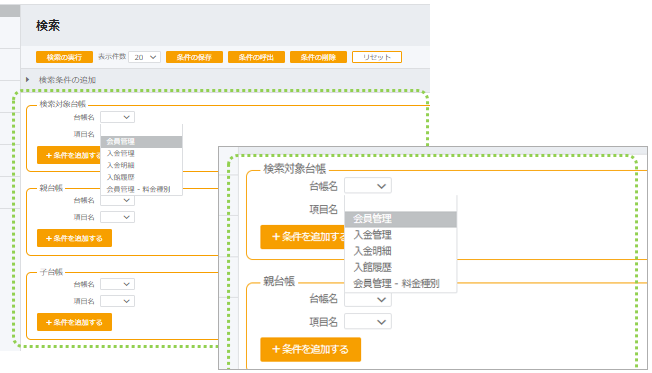Screen dimensions: 652x373
Task: Click the 検索対象台帳 label in enlarged inset
Action: [x=294, y=169]
